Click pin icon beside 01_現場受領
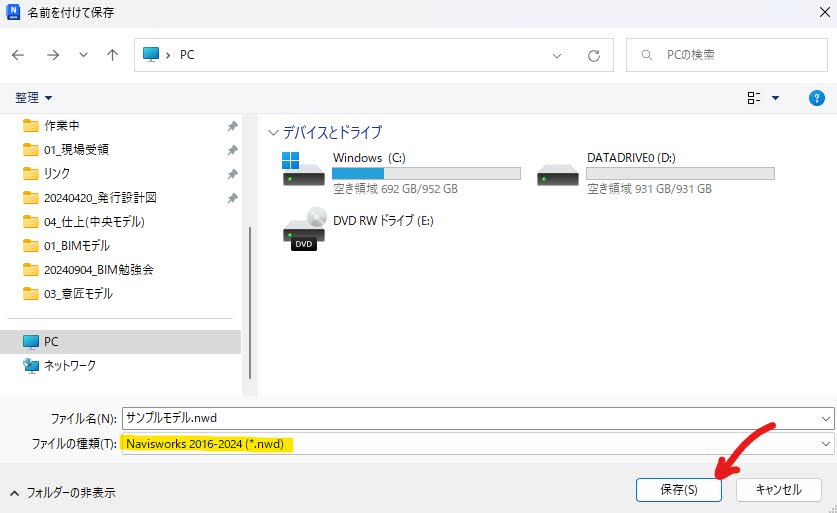This screenshot has width=837, height=513. pyautogui.click(x=232, y=150)
